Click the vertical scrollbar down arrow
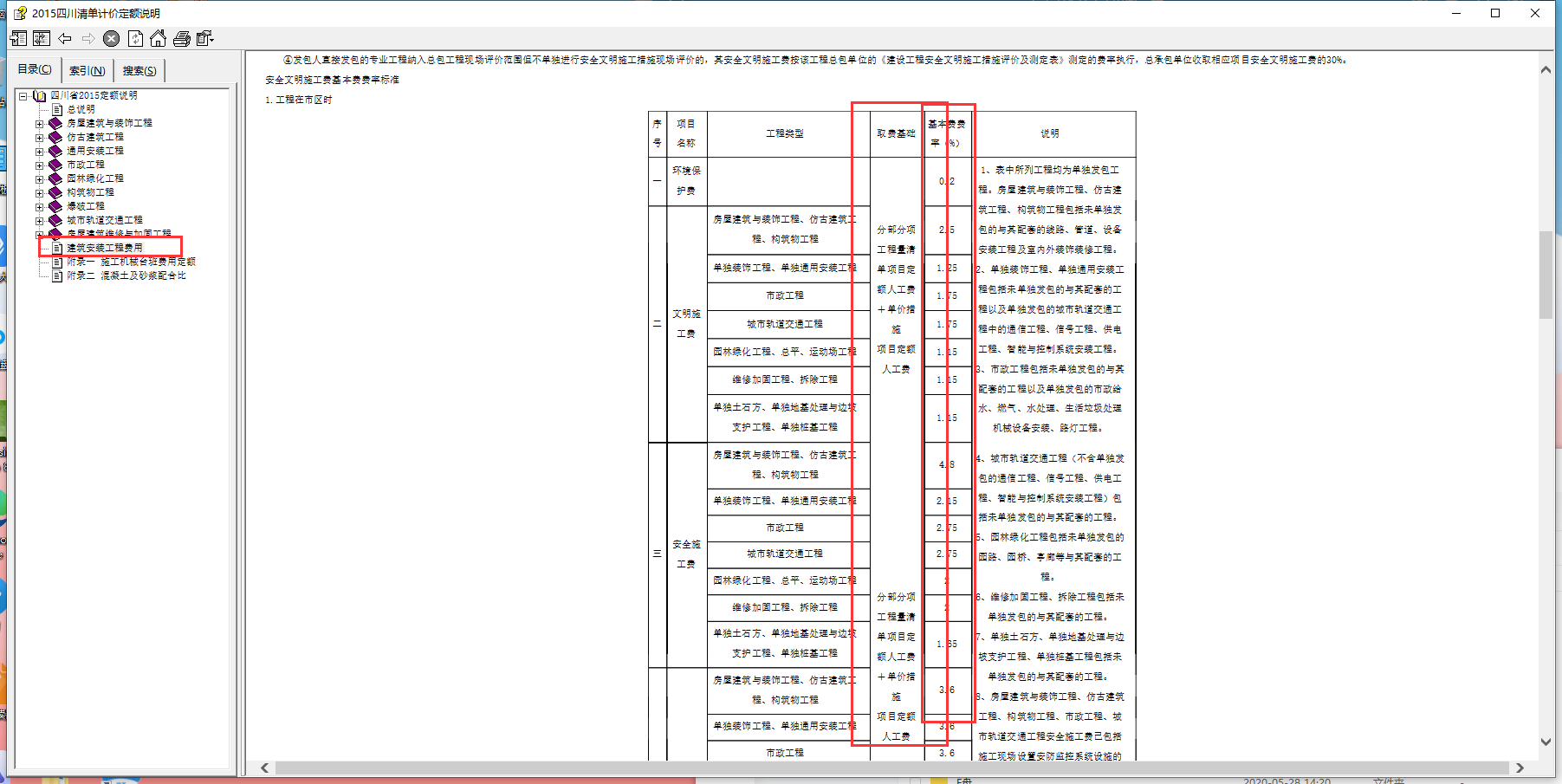Screen dimensions: 1562x784 pyautogui.click(x=1546, y=742)
